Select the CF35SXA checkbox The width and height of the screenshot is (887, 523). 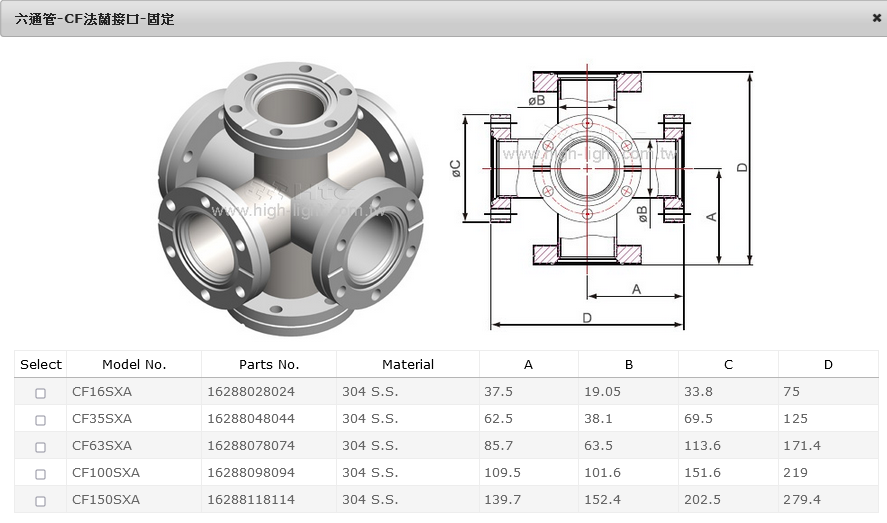(x=40, y=420)
